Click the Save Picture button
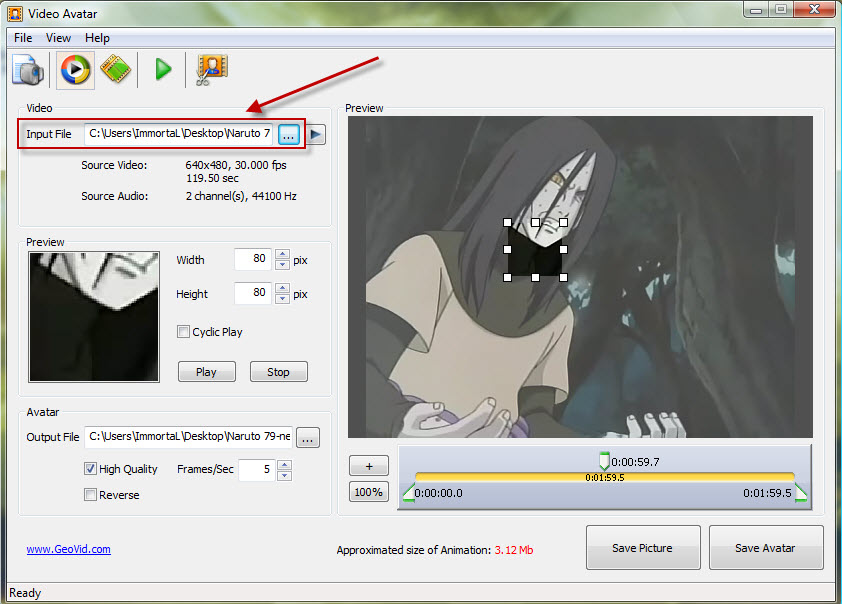 pos(643,548)
